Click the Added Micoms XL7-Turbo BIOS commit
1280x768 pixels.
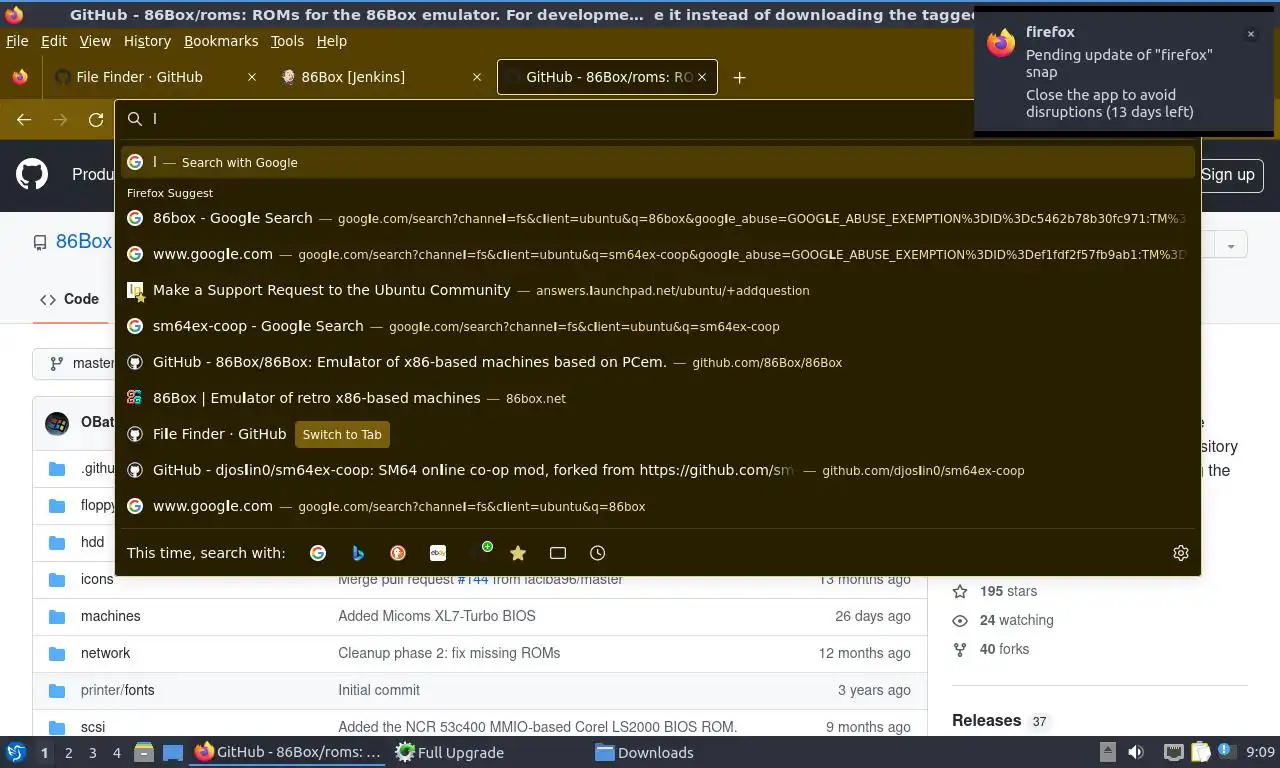click(437, 616)
